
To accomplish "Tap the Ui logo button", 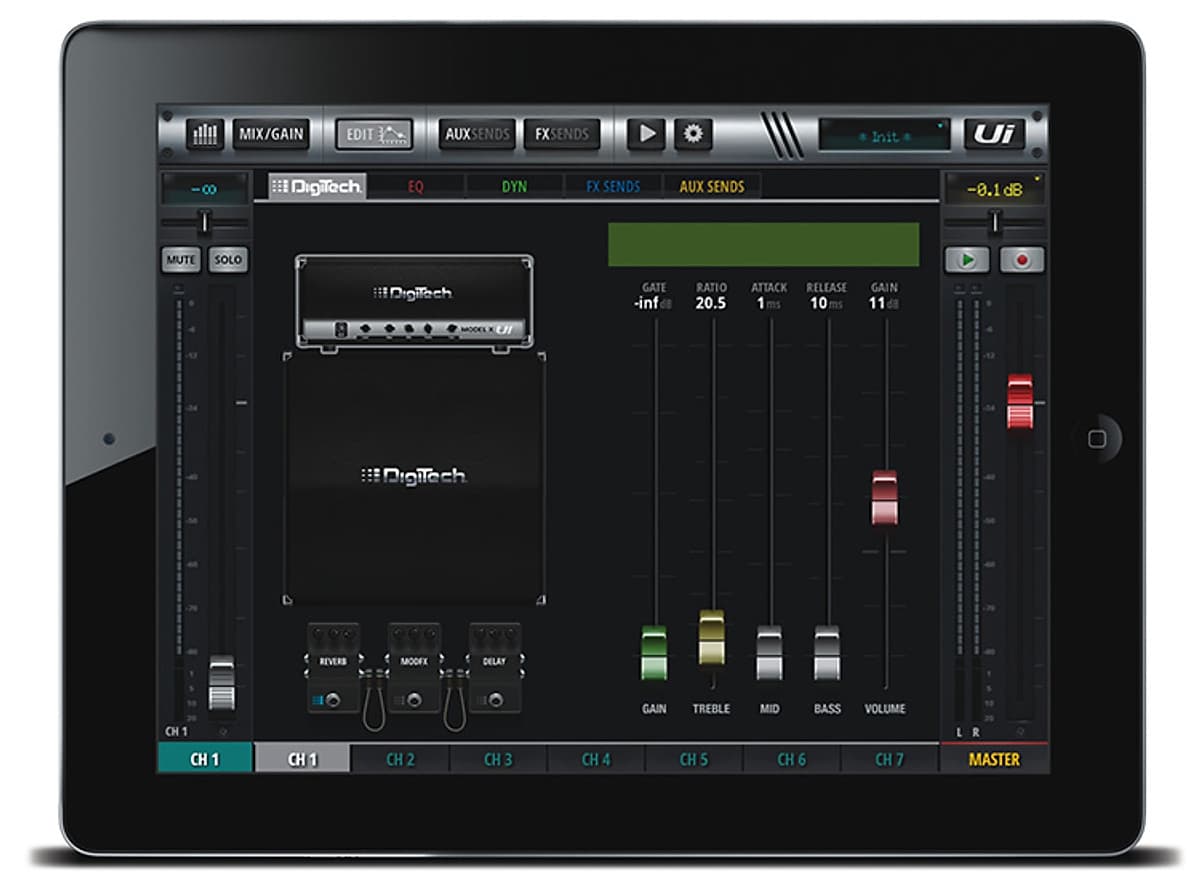I will coord(995,134).
